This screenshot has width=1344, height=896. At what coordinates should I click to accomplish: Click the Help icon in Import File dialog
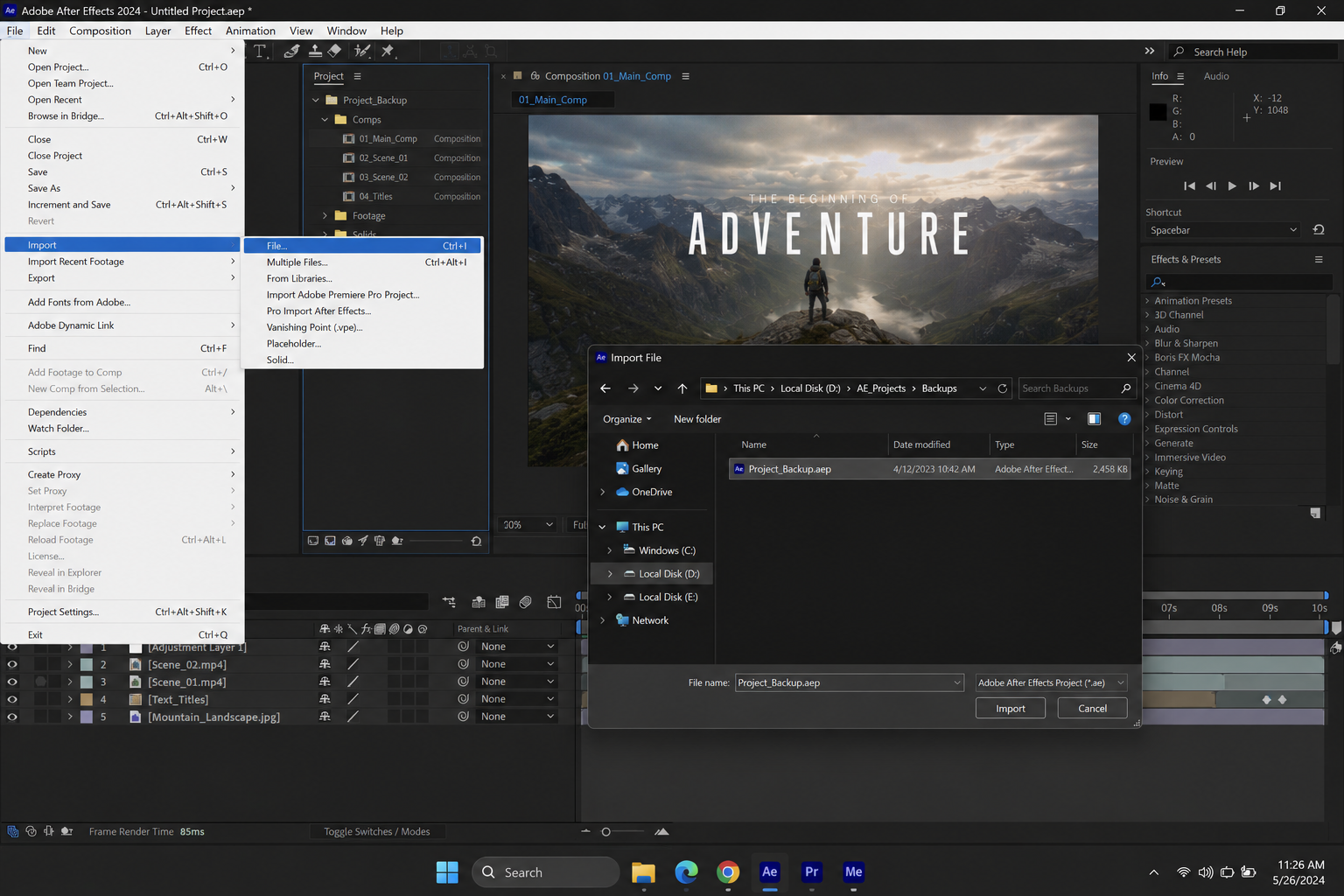click(x=1124, y=419)
